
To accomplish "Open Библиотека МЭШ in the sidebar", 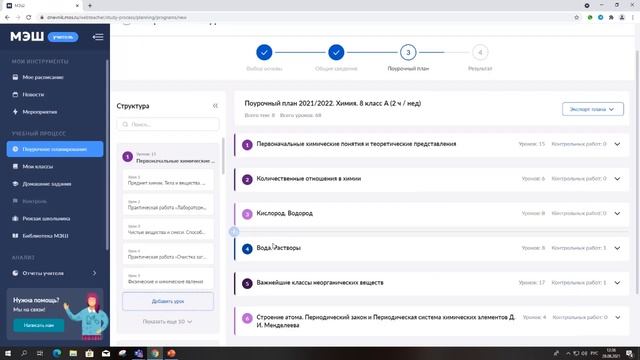I will coord(40,236).
